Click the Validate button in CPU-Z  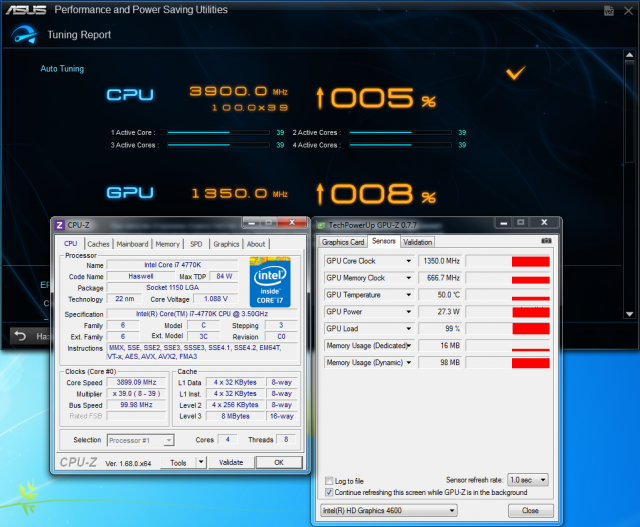point(231,463)
